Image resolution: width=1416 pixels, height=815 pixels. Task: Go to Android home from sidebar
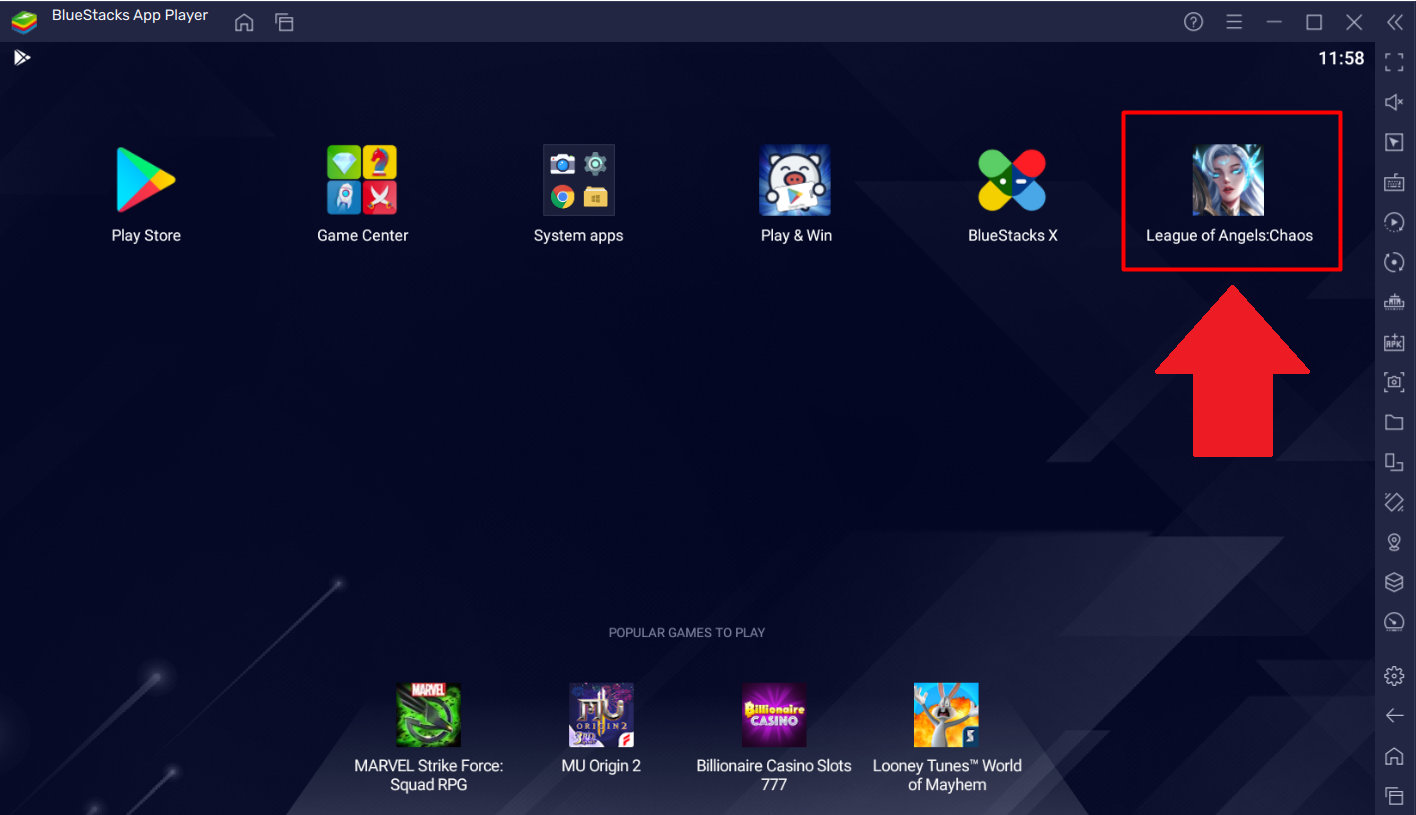point(1394,756)
